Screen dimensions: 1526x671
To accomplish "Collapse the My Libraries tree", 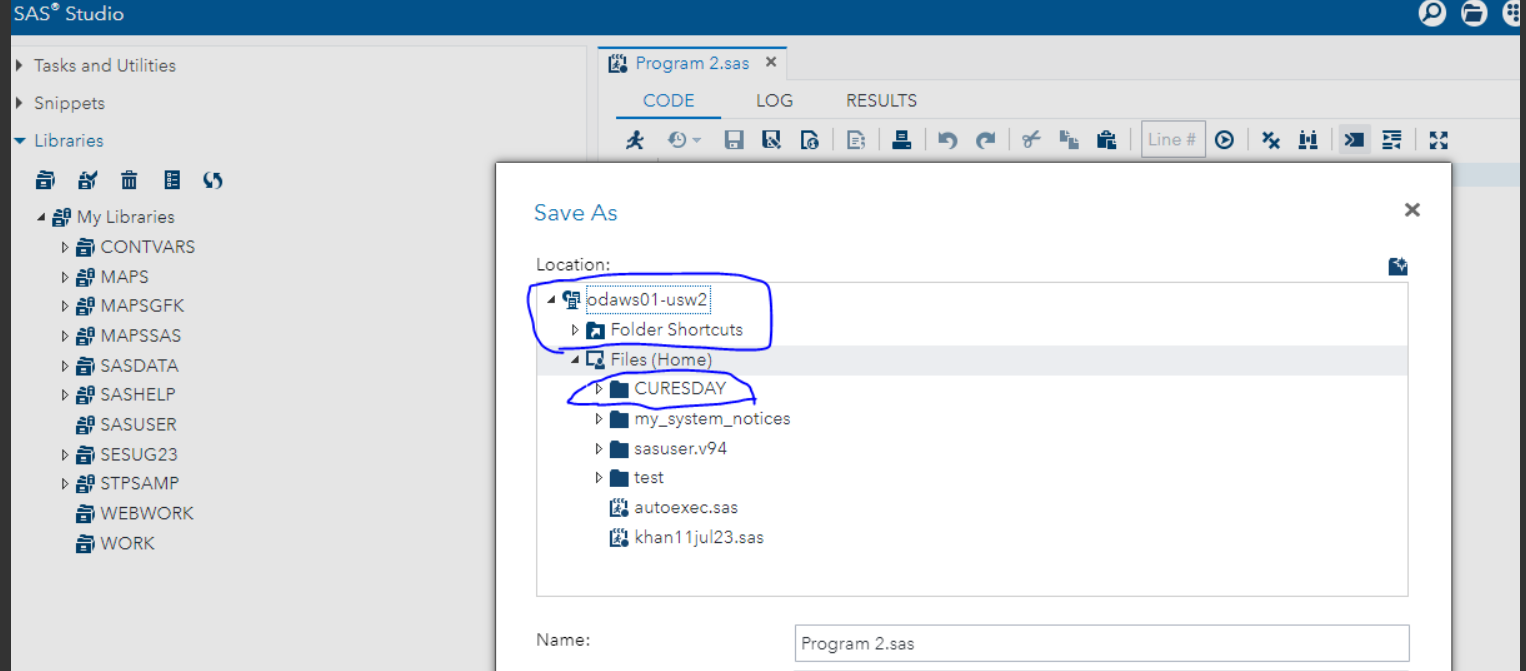I will coord(42,216).
